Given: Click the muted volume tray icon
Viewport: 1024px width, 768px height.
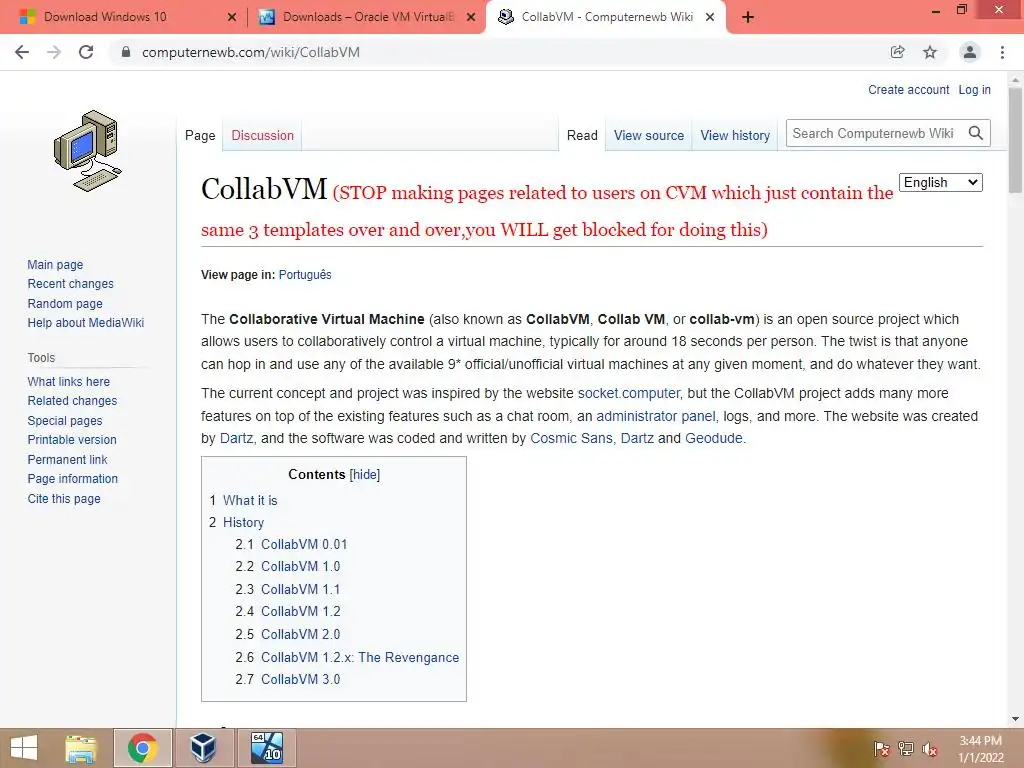Looking at the screenshot, I should [930, 748].
